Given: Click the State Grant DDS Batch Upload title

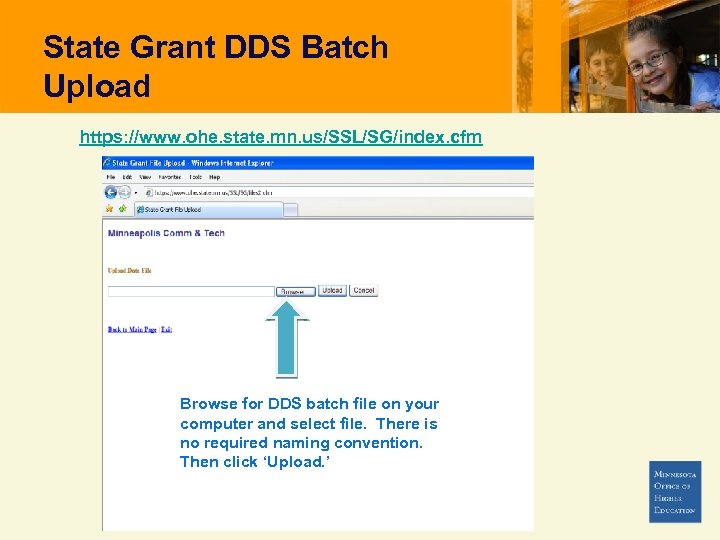Looking at the screenshot, I should click(216, 66).
